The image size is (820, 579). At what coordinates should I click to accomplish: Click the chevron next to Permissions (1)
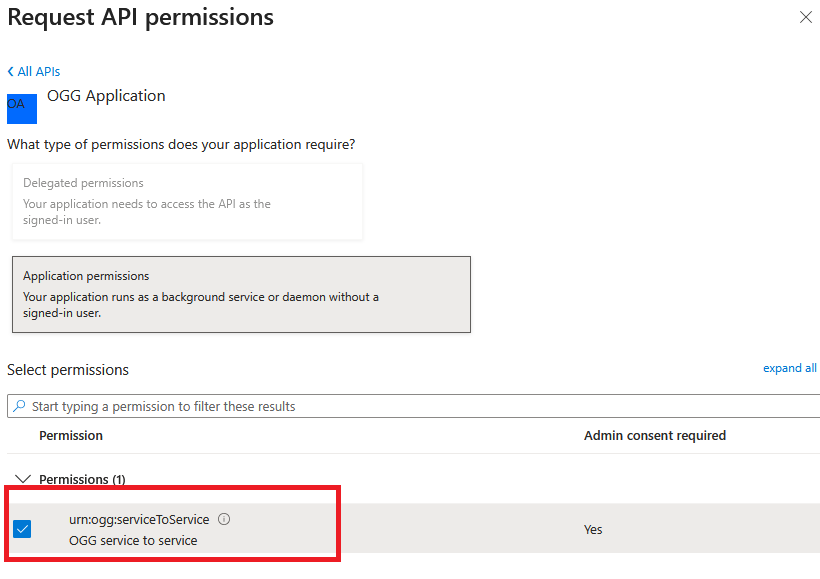(22, 479)
